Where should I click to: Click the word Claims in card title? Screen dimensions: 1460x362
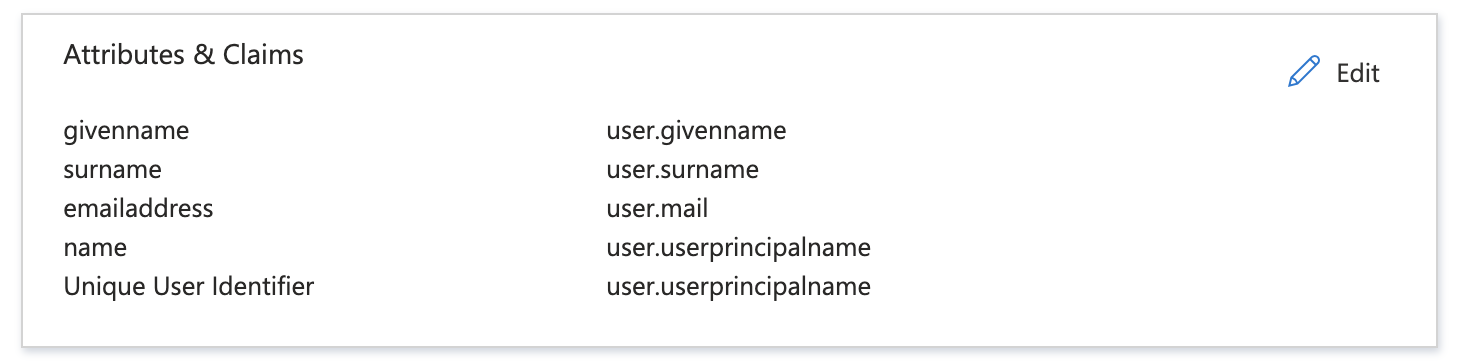tap(263, 55)
